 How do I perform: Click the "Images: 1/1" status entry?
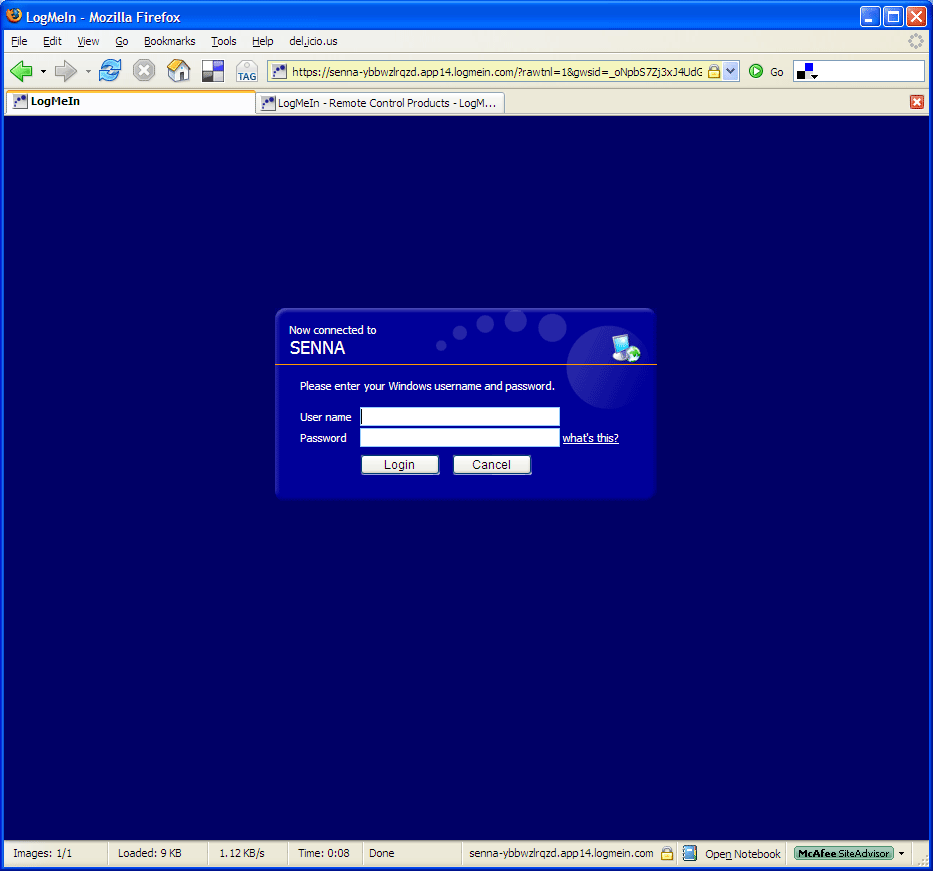[43, 853]
